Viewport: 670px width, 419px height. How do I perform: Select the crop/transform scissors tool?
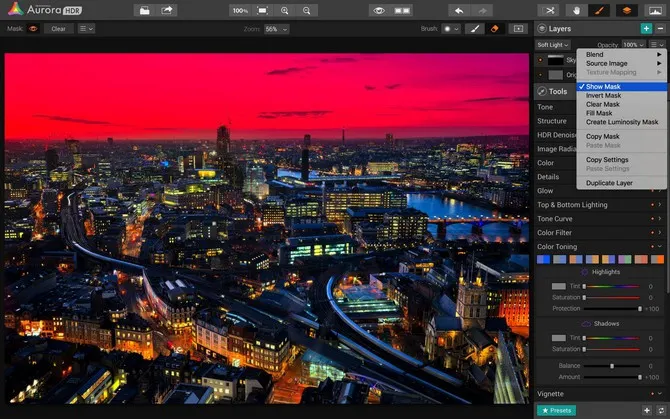[549, 10]
